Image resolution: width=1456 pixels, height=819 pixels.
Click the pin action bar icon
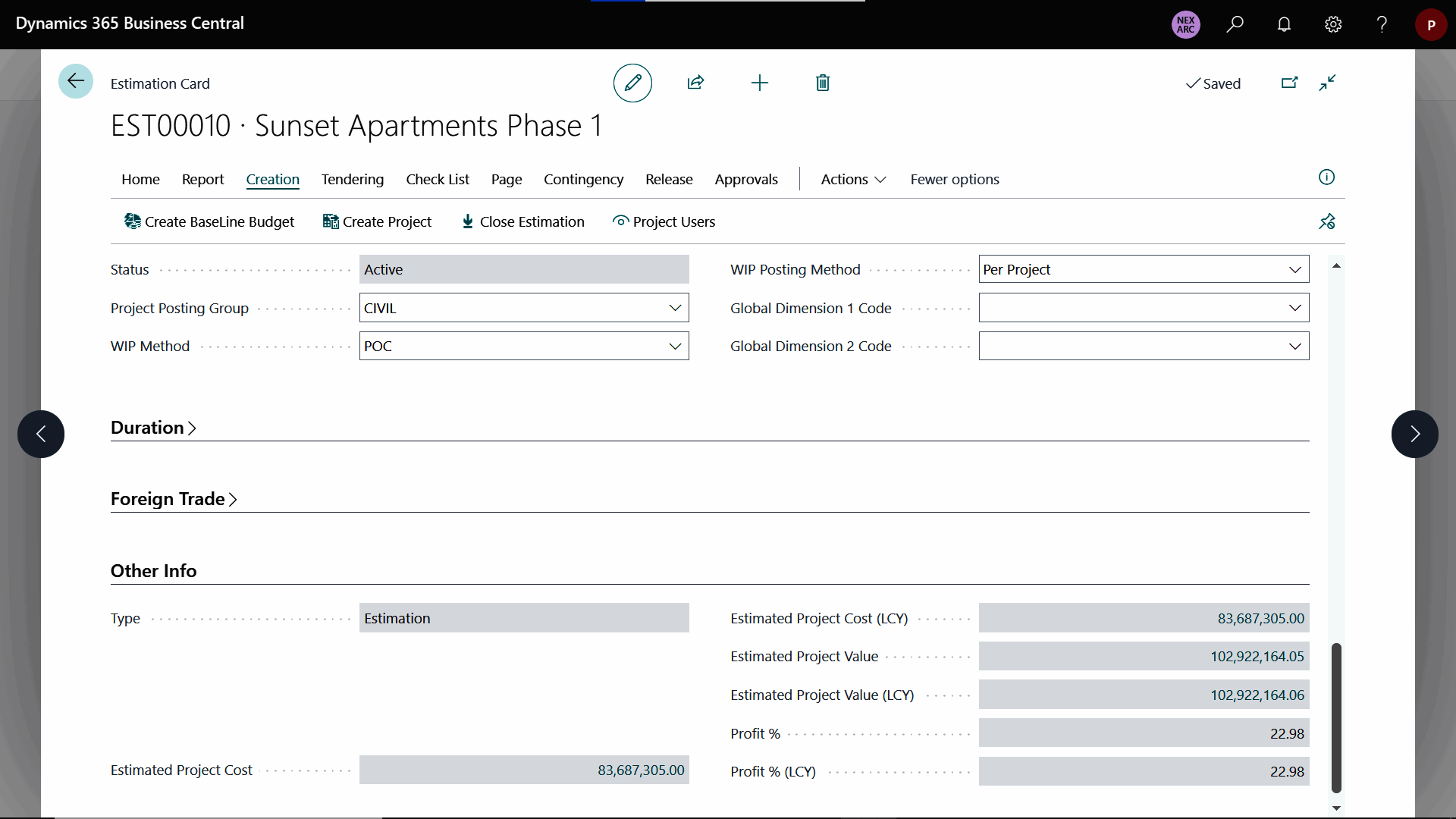click(x=1326, y=221)
